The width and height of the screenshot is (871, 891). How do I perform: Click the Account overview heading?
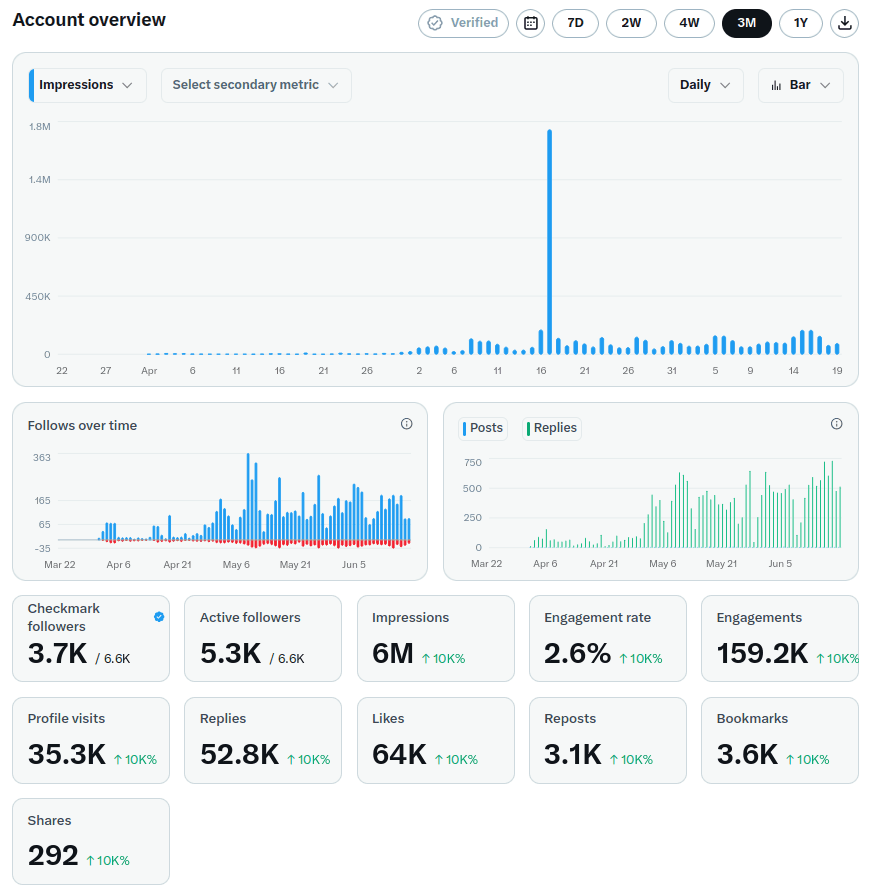pos(89,20)
